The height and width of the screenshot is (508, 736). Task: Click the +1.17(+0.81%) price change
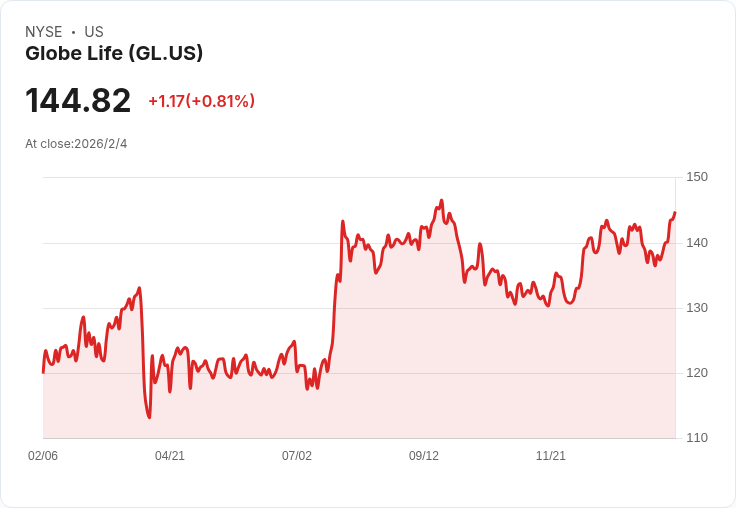click(x=201, y=101)
